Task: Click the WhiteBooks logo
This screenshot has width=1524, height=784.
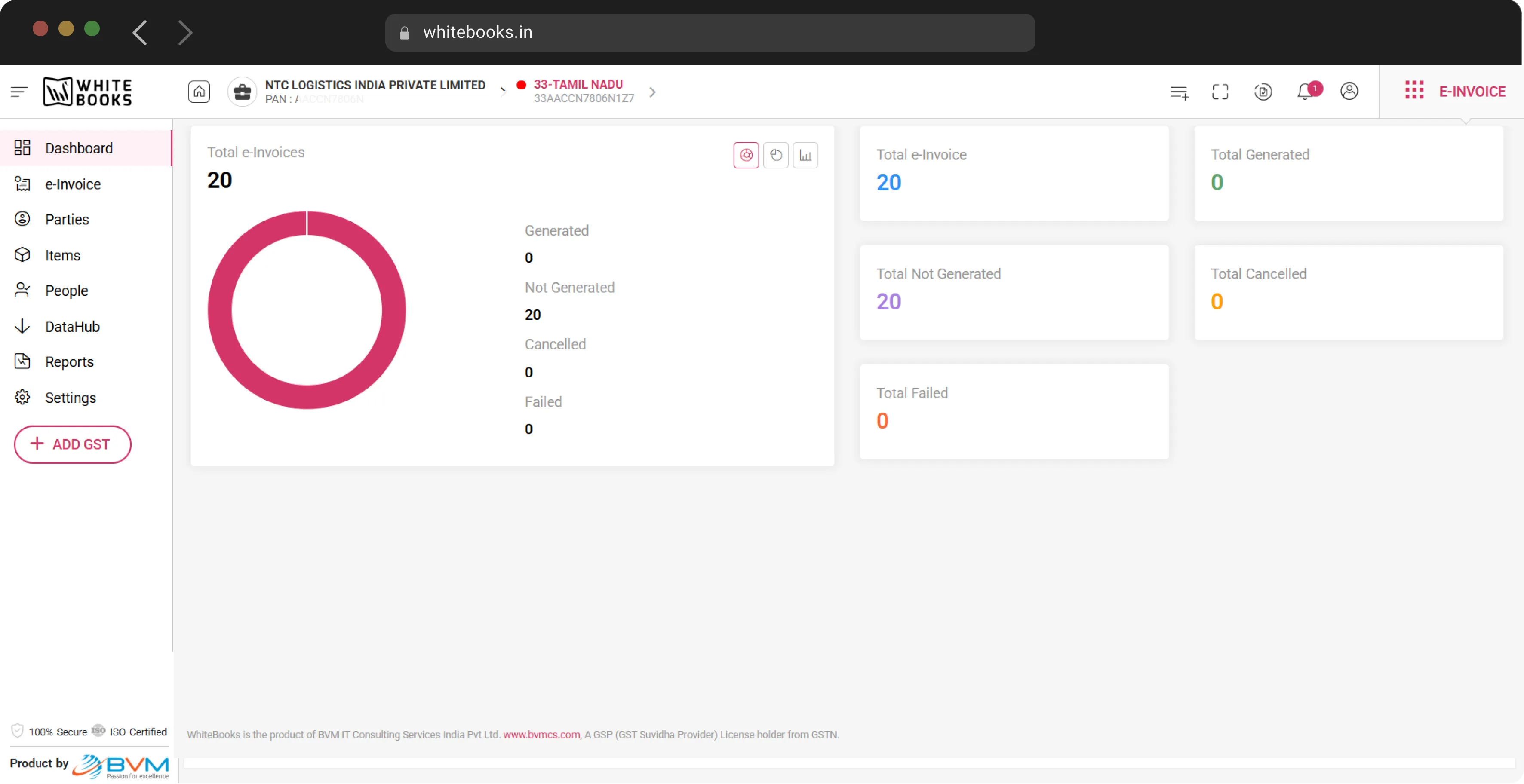Action: tap(88, 92)
